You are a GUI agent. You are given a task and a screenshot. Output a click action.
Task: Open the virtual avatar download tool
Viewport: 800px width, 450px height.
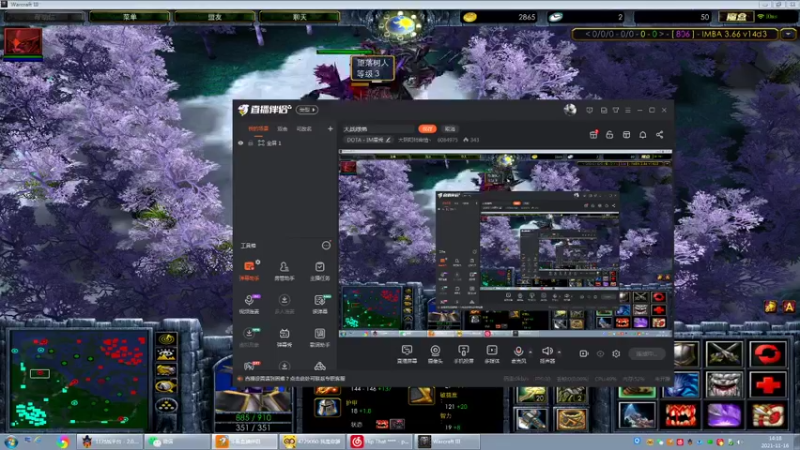point(249,337)
